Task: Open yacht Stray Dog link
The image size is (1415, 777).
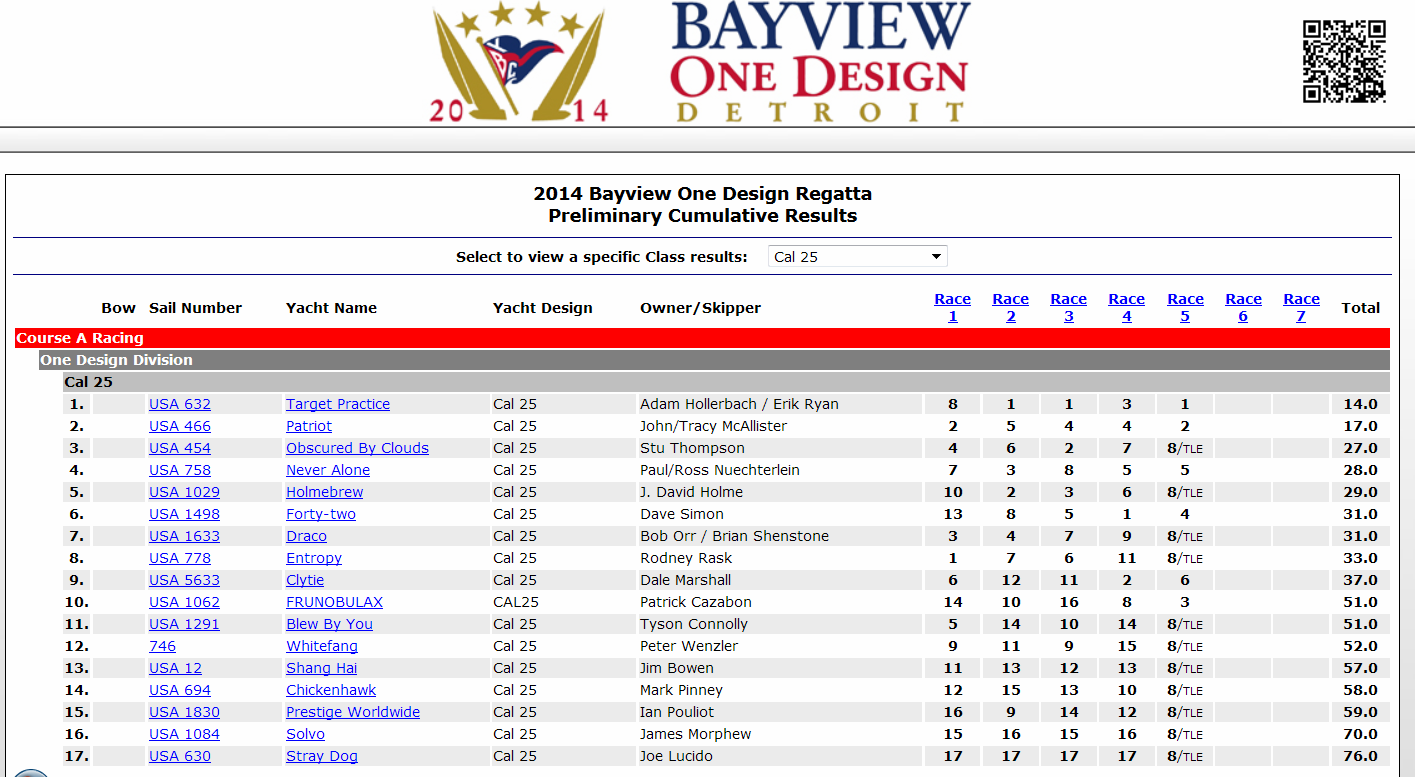Action: [322, 756]
